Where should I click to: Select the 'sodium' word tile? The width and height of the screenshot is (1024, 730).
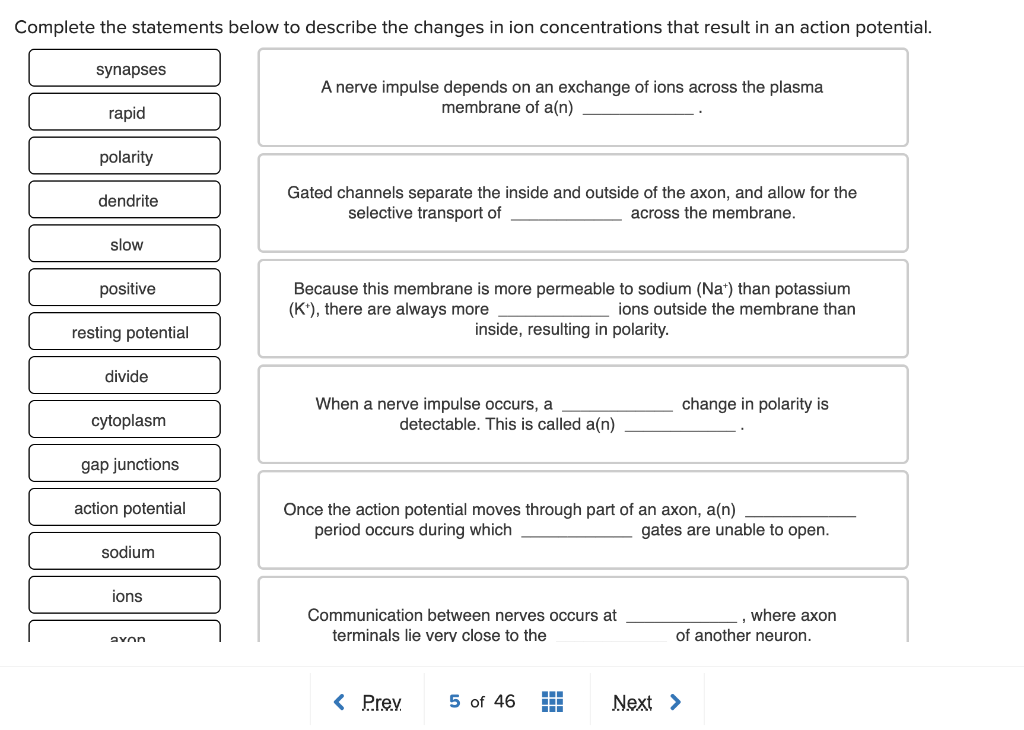[124, 551]
